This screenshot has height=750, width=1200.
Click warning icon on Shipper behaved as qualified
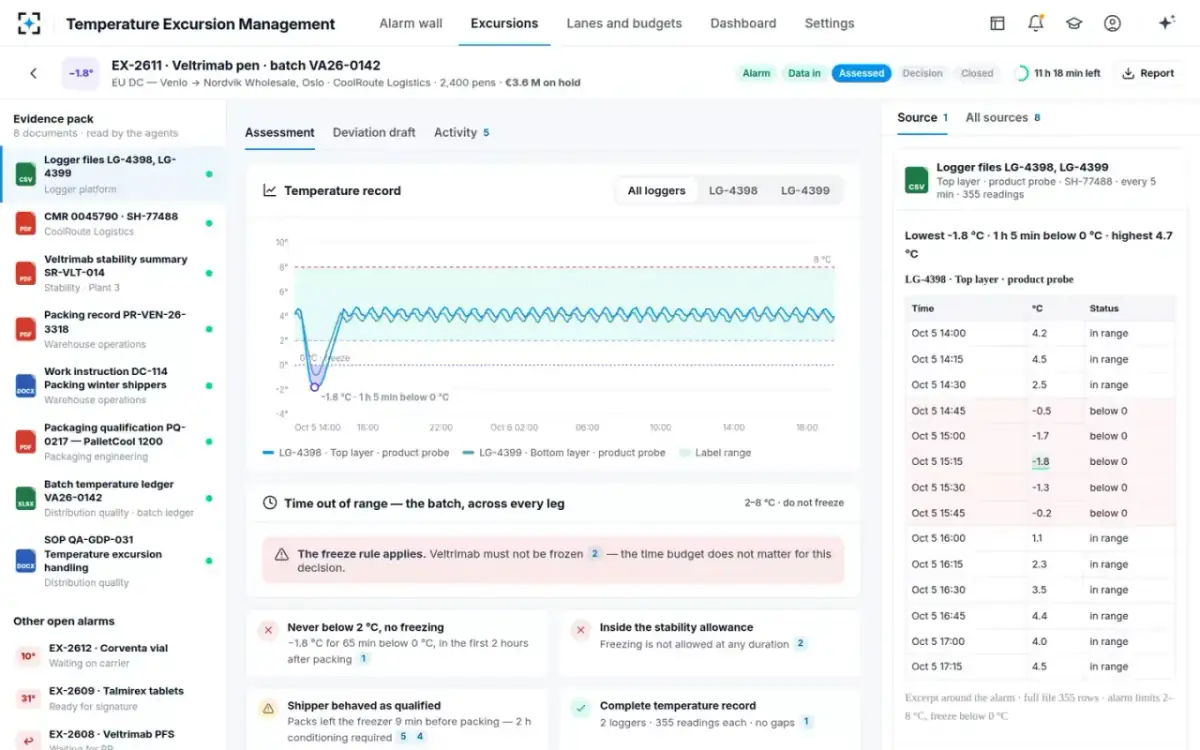267,709
